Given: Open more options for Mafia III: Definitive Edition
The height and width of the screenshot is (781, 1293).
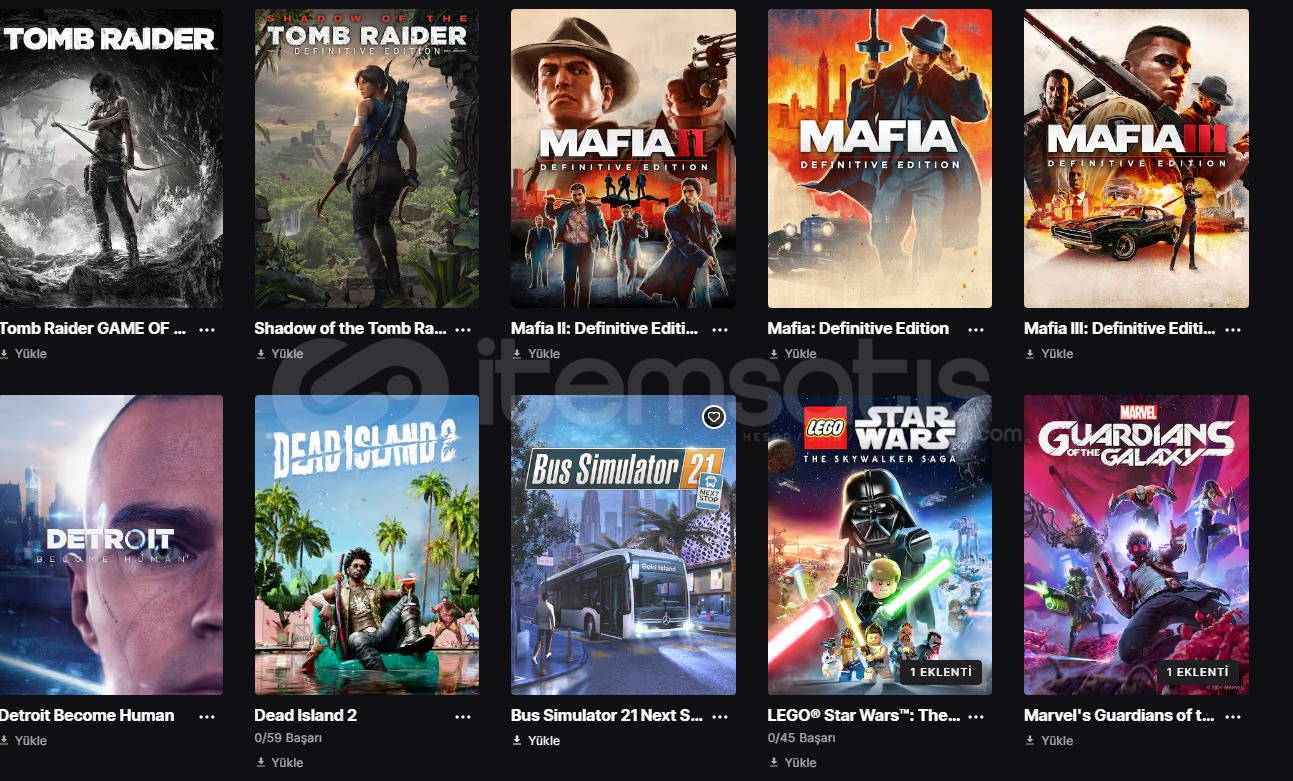Looking at the screenshot, I should (1233, 329).
